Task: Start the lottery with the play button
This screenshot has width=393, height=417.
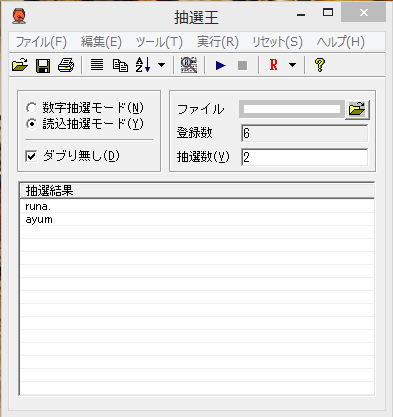Action: (x=221, y=65)
